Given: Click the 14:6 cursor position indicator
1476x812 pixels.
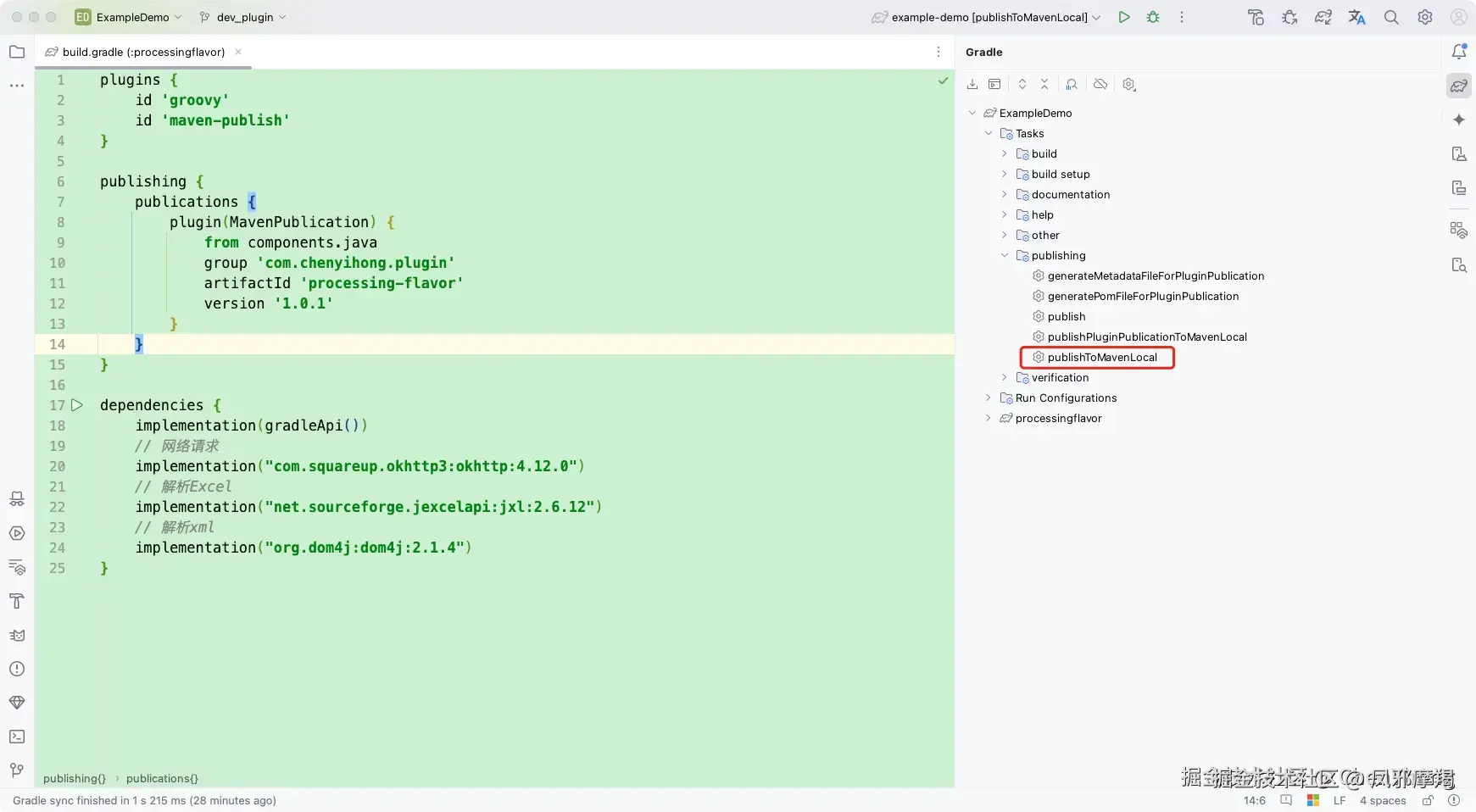Looking at the screenshot, I should (1255, 800).
